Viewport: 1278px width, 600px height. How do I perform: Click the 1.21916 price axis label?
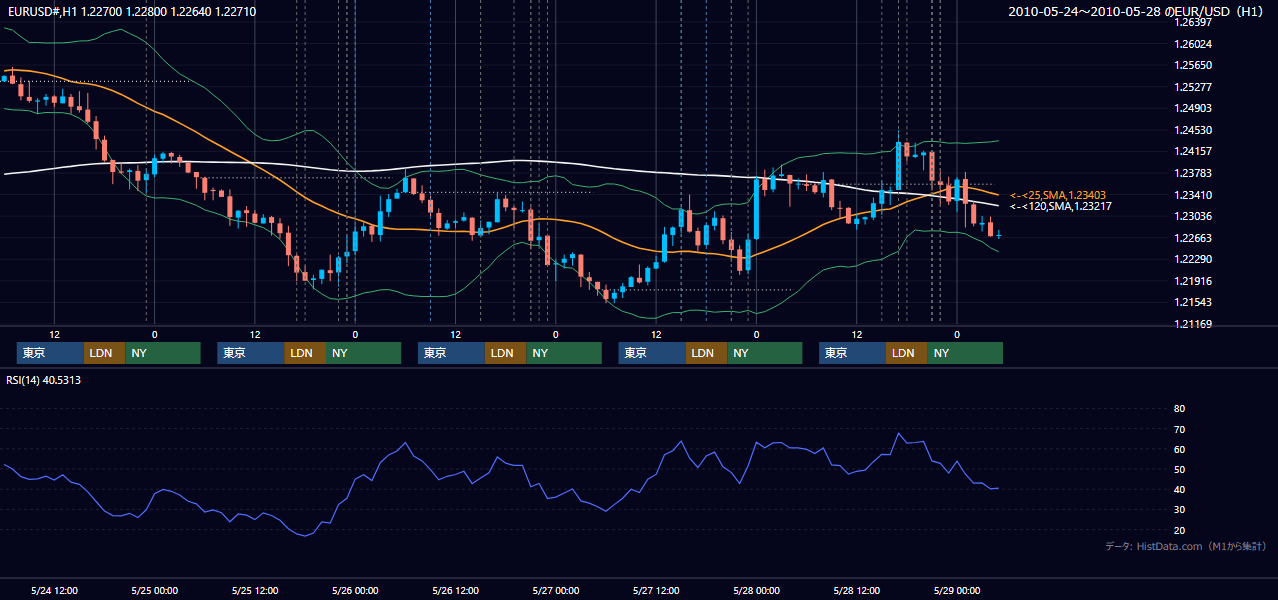point(1192,281)
